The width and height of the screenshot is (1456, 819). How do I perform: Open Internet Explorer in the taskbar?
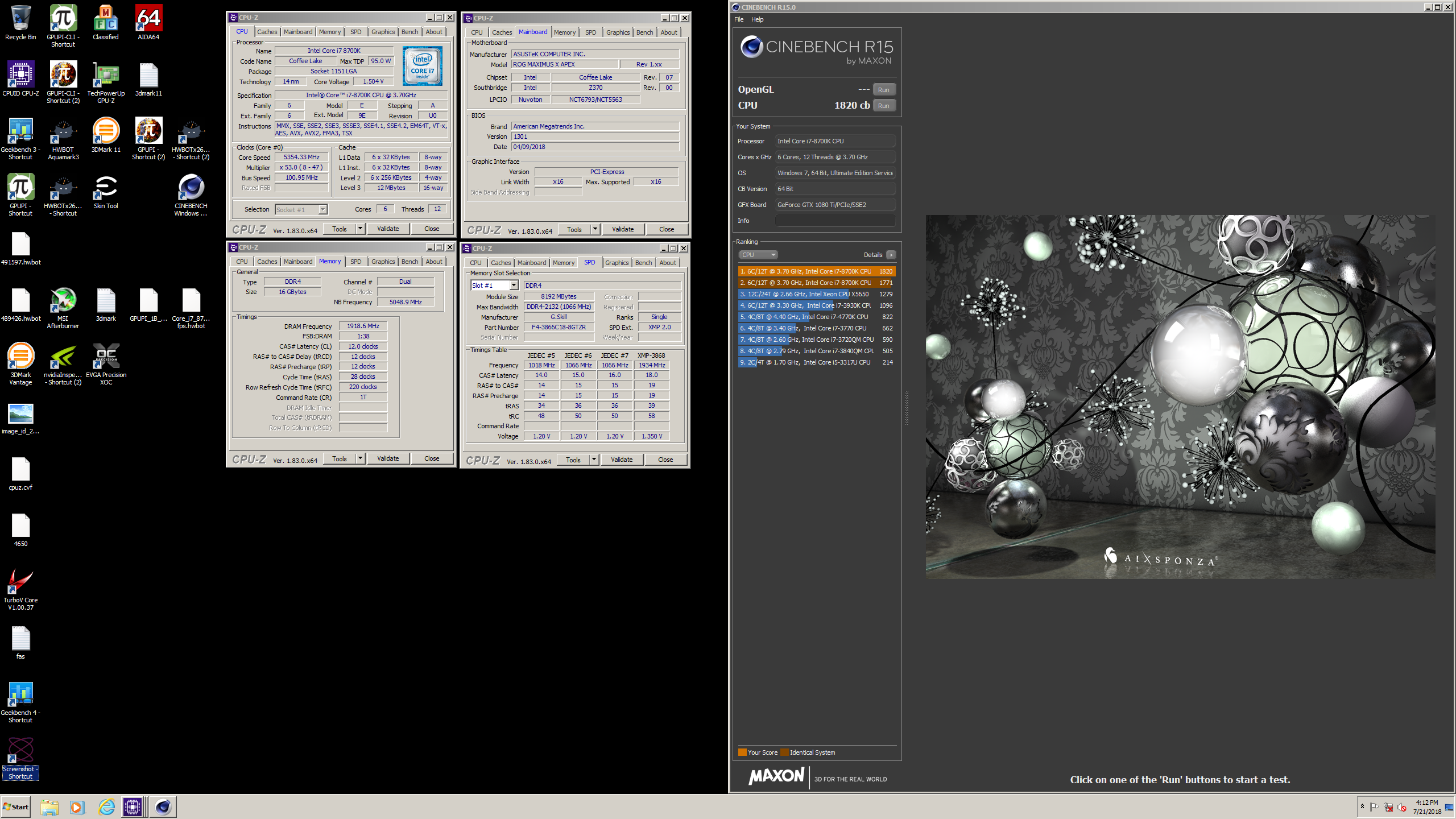(x=106, y=807)
